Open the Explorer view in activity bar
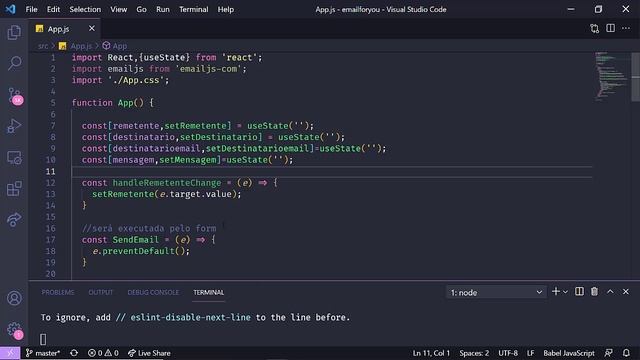640x360 pixels. (x=14, y=32)
